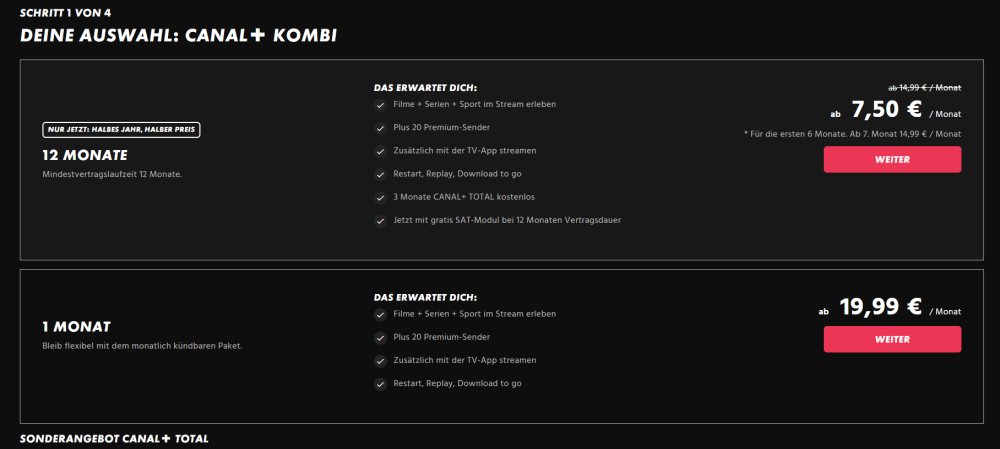1000x449 pixels.
Task: Click checkmark icon next to '3 Monate CANAL+ TOTAL kostenlos'
Action: (x=380, y=197)
